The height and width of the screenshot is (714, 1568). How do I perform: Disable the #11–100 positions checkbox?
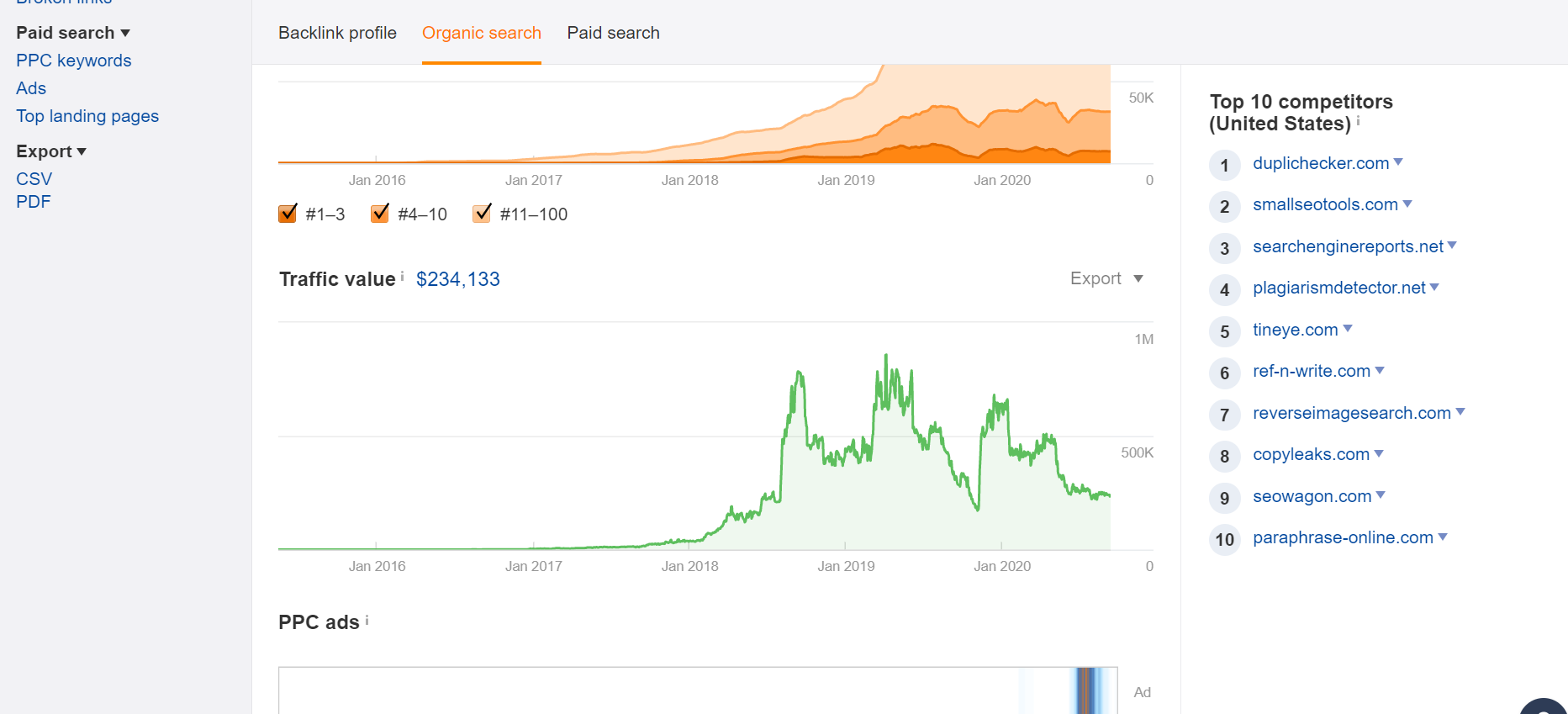pos(482,214)
